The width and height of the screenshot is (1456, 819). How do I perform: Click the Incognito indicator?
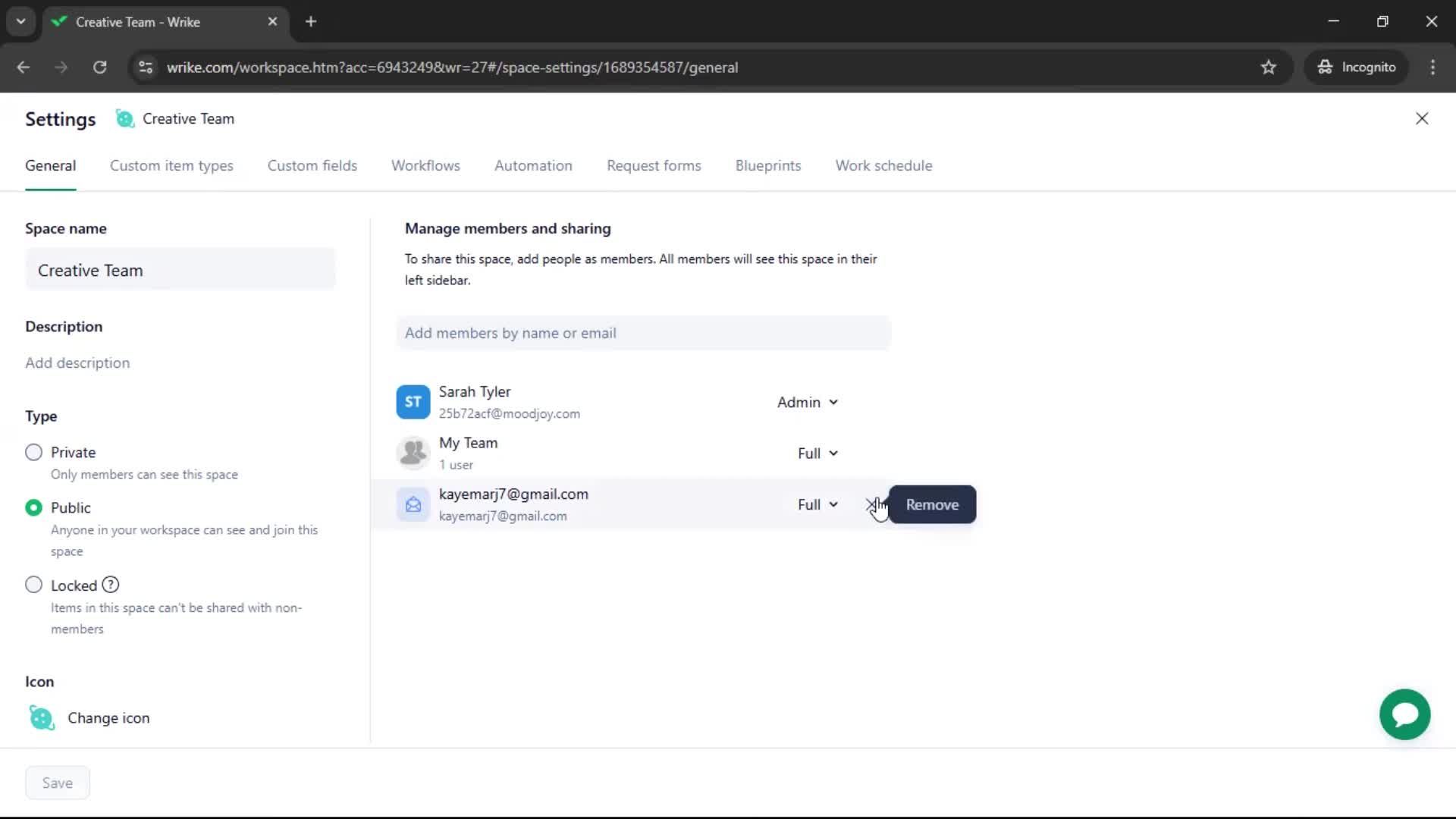point(1357,67)
